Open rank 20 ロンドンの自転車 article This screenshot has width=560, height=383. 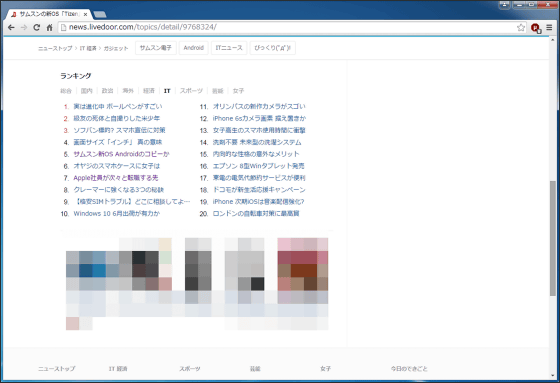[256, 213]
